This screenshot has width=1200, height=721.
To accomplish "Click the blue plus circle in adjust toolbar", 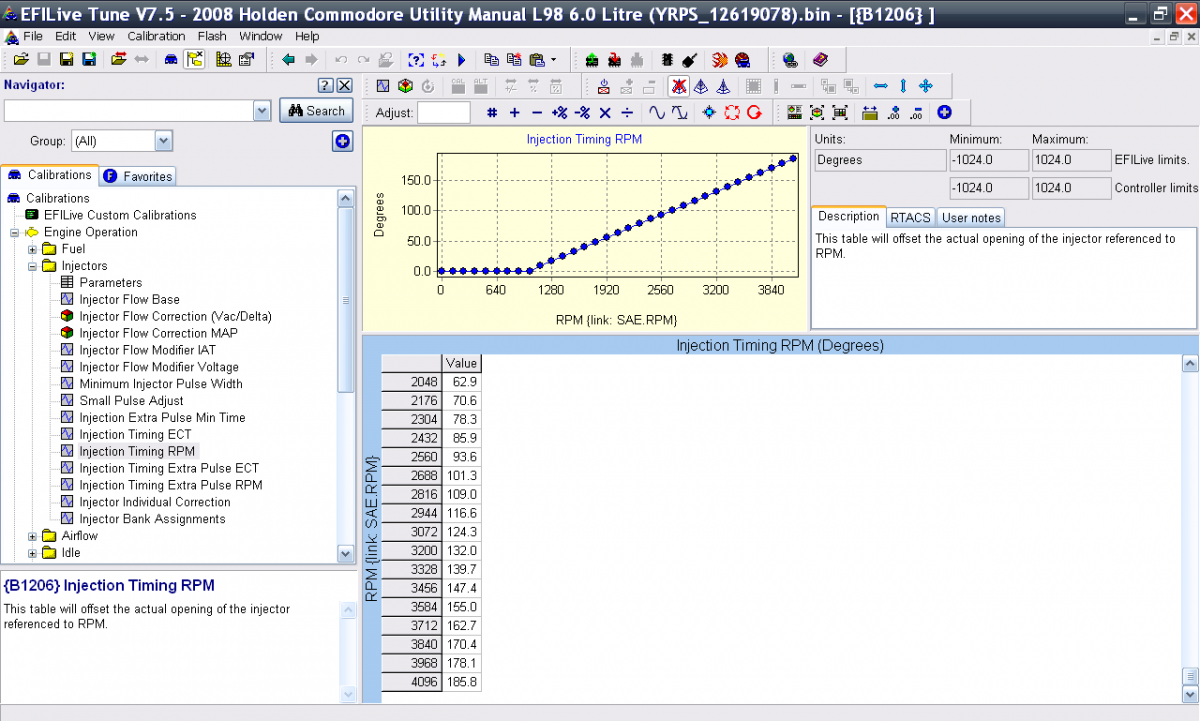I will tap(943, 113).
